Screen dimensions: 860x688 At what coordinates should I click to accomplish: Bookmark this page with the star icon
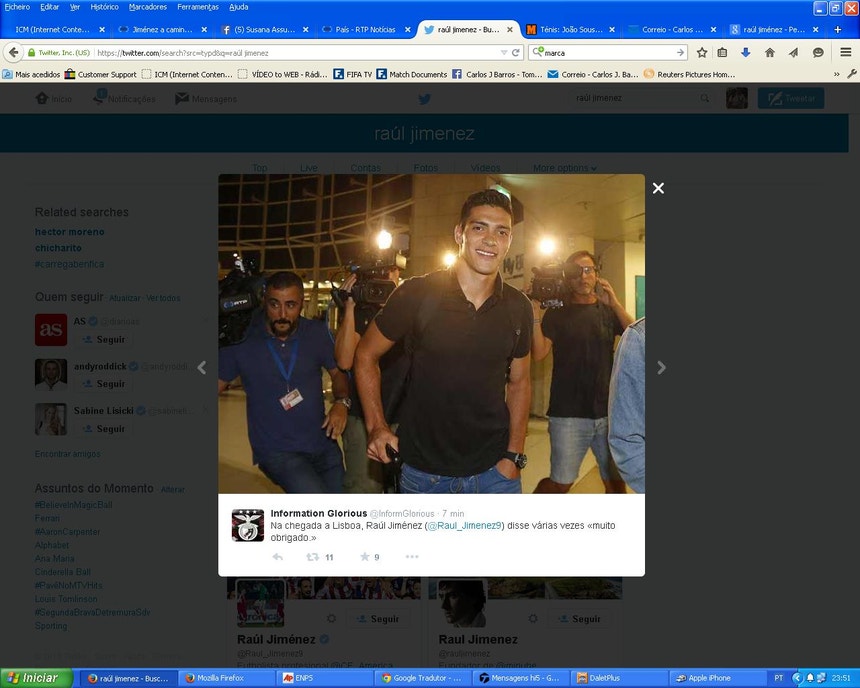click(702, 52)
